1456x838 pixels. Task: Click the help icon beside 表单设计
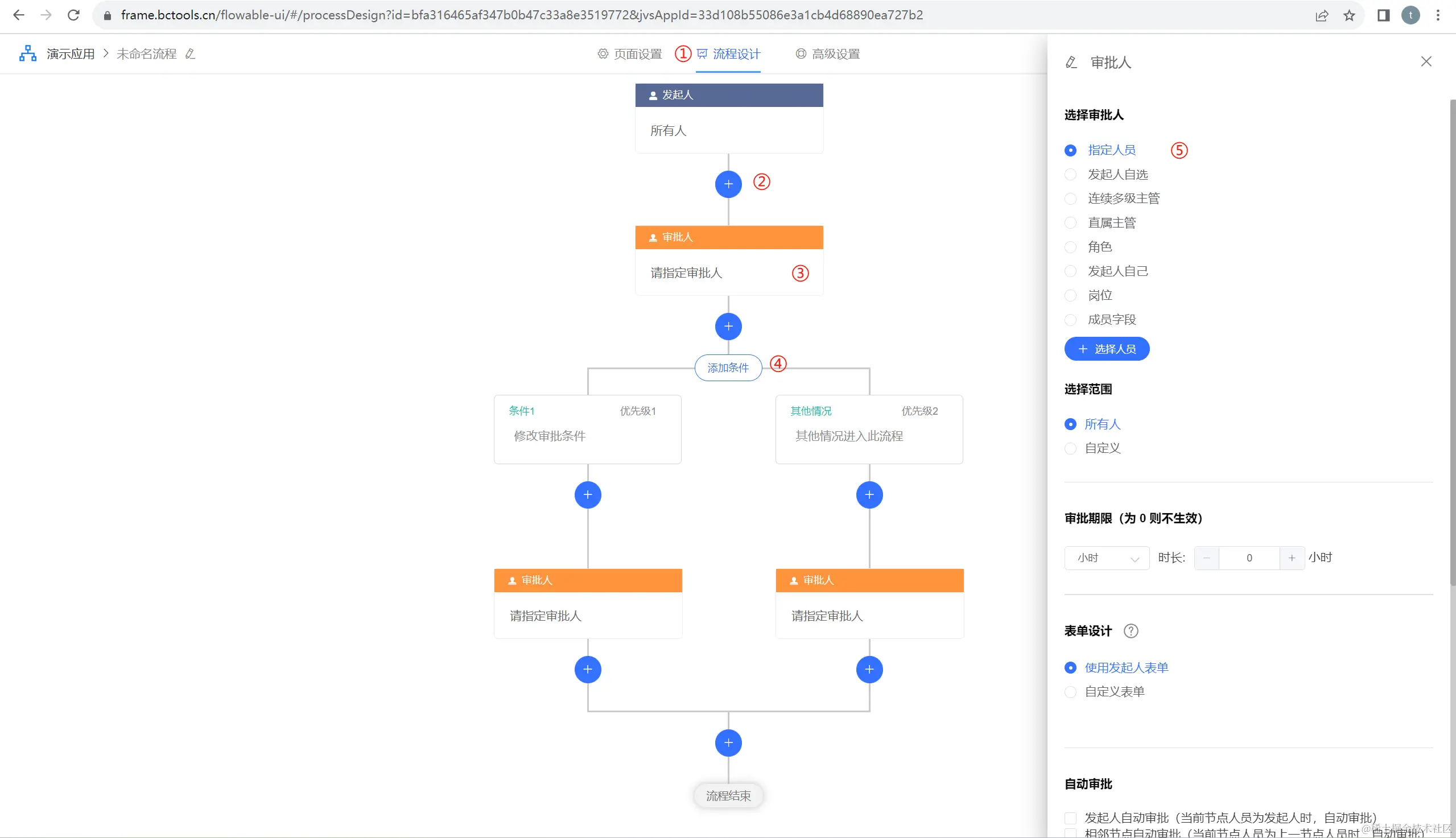pos(1131,631)
